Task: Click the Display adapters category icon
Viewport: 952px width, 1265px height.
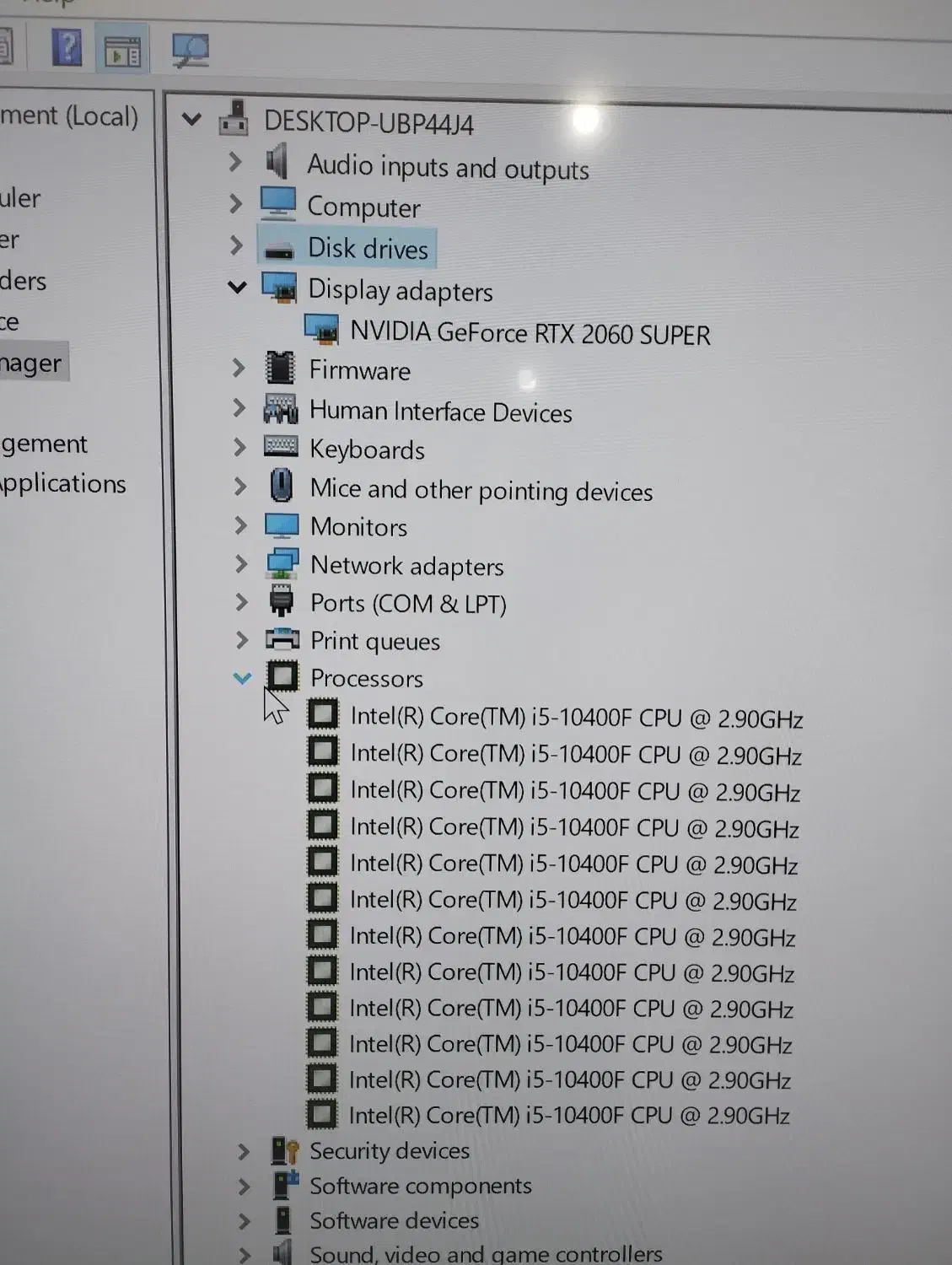Action: pos(279,288)
